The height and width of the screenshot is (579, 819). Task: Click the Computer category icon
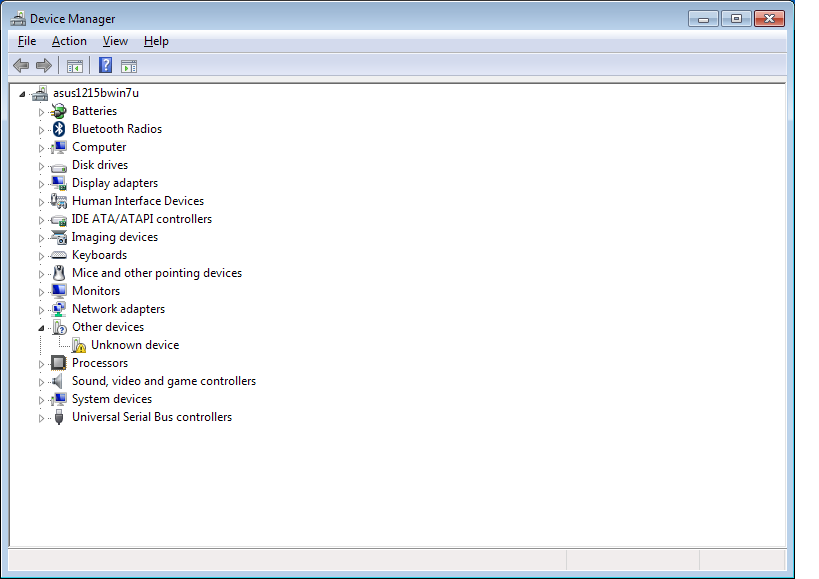click(59, 147)
